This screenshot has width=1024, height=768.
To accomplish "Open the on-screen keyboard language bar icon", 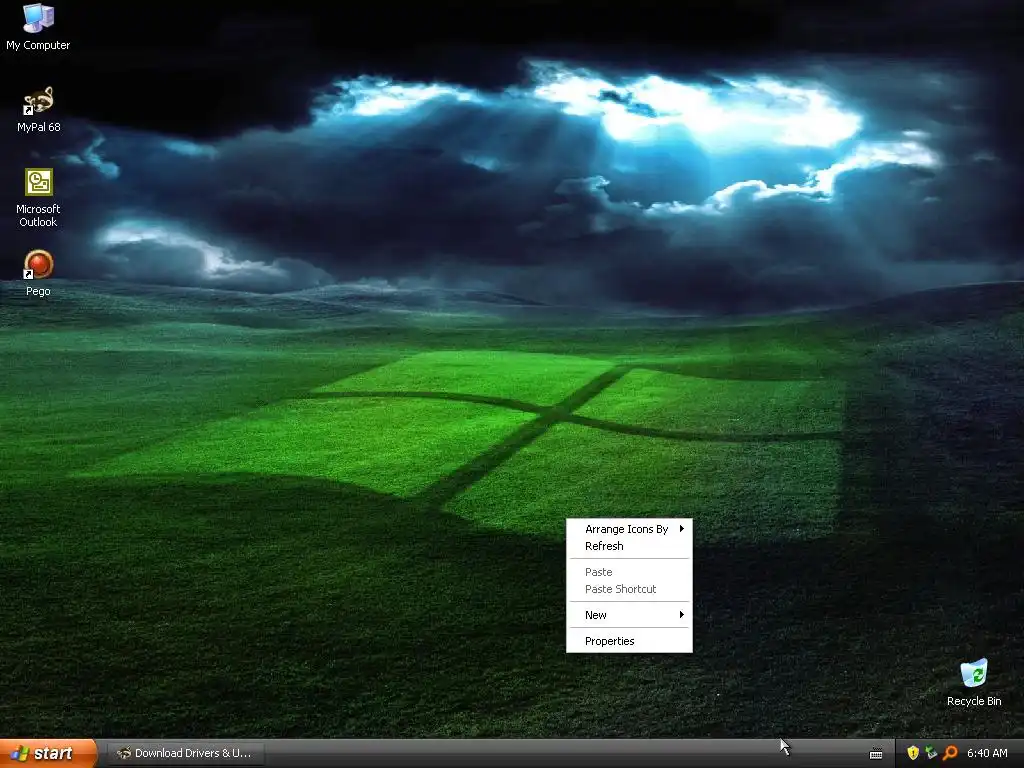I will 876,754.
